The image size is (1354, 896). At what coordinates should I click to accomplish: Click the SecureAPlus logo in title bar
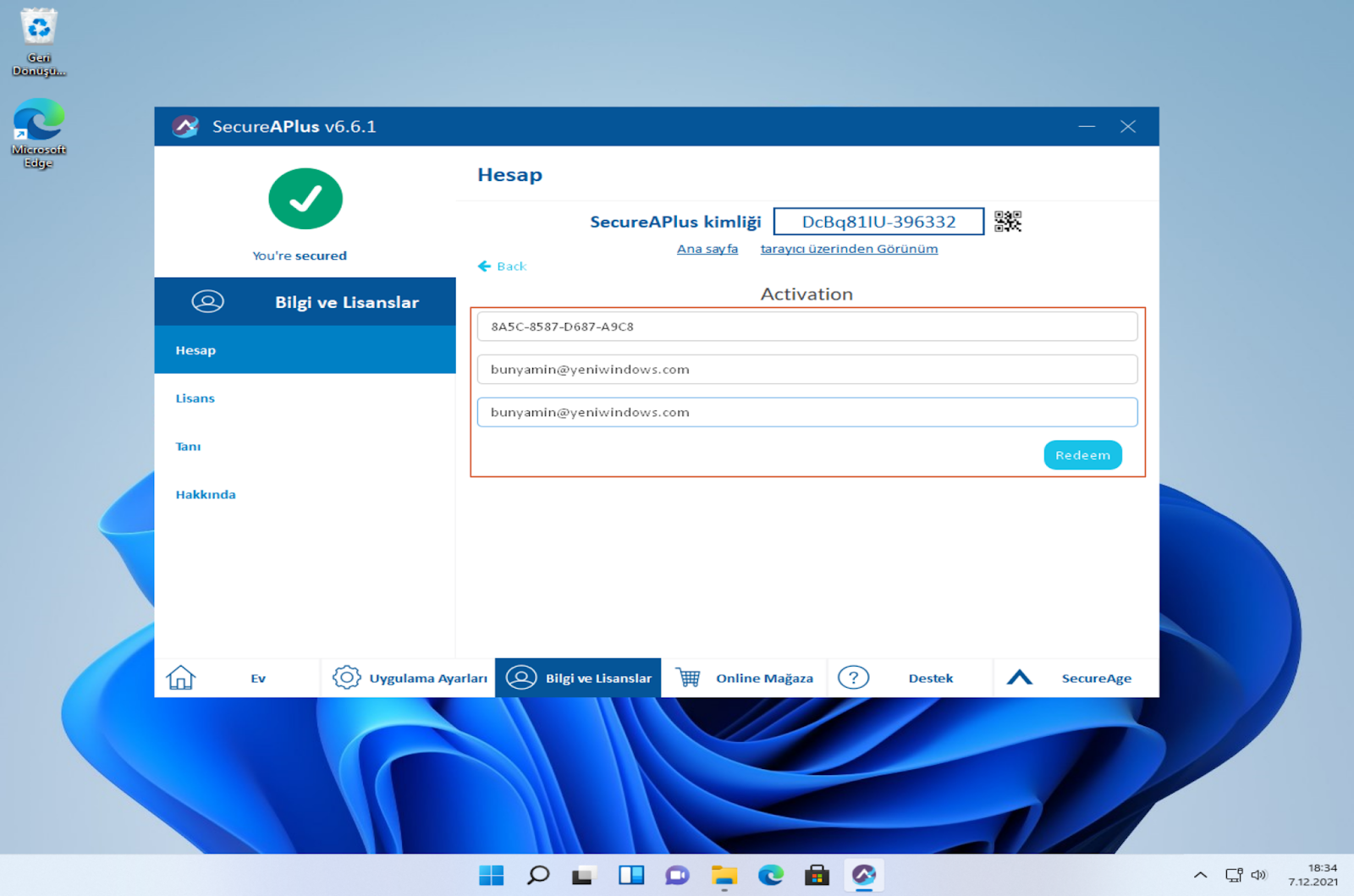185,127
